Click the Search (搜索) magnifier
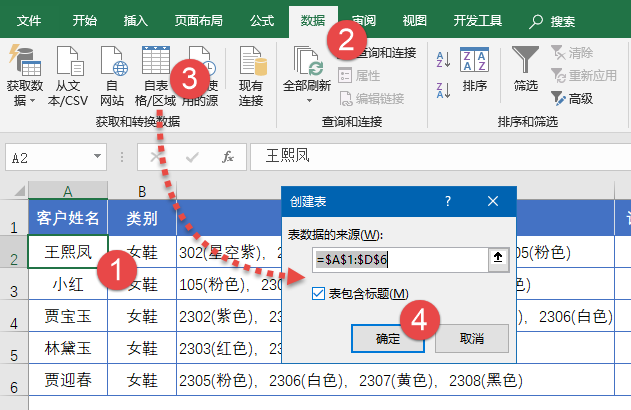Screen dimensions: 631x410 (536, 21)
